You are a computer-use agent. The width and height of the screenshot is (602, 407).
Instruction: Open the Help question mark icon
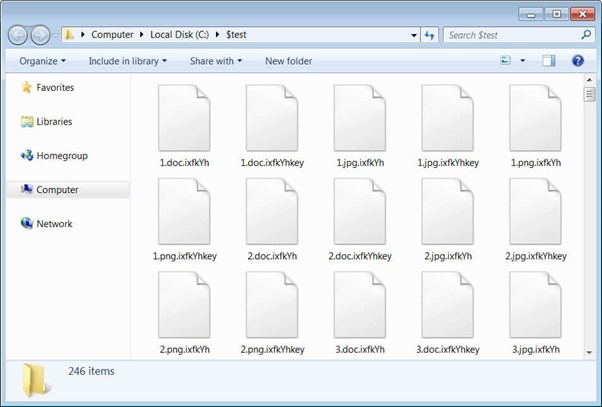(x=577, y=61)
